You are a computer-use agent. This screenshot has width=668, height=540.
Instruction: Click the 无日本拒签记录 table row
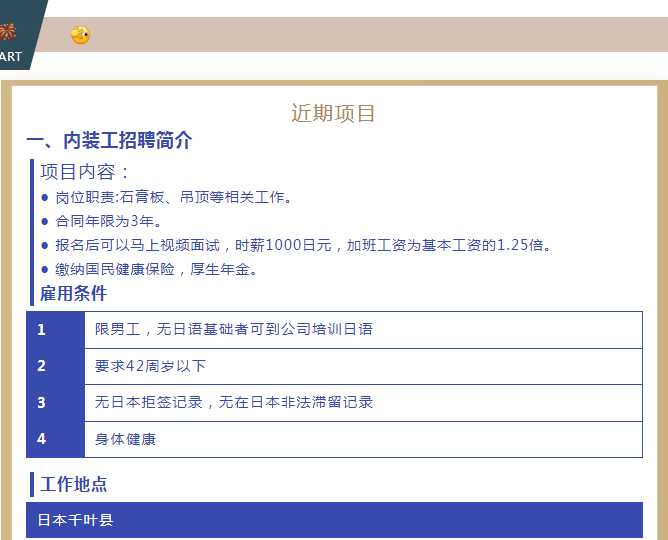[233, 403]
